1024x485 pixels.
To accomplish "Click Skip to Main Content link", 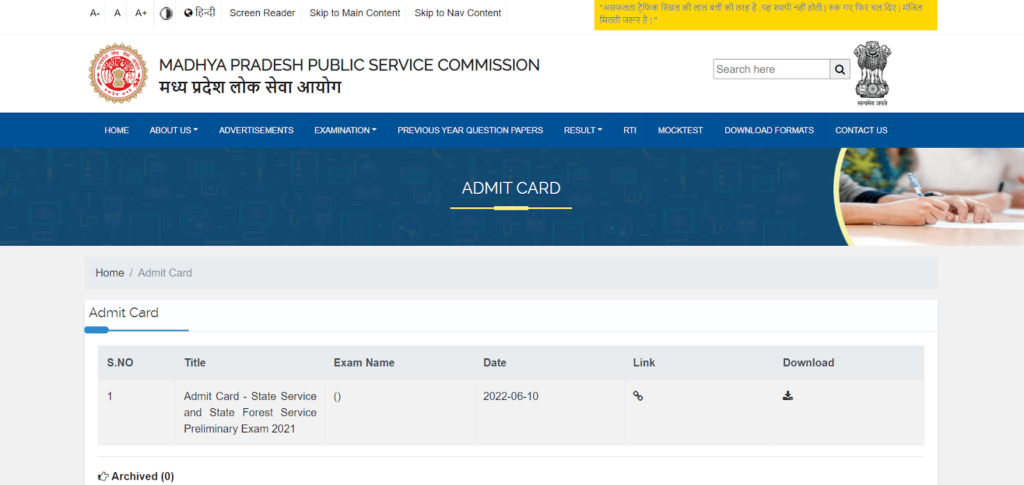I will point(355,13).
